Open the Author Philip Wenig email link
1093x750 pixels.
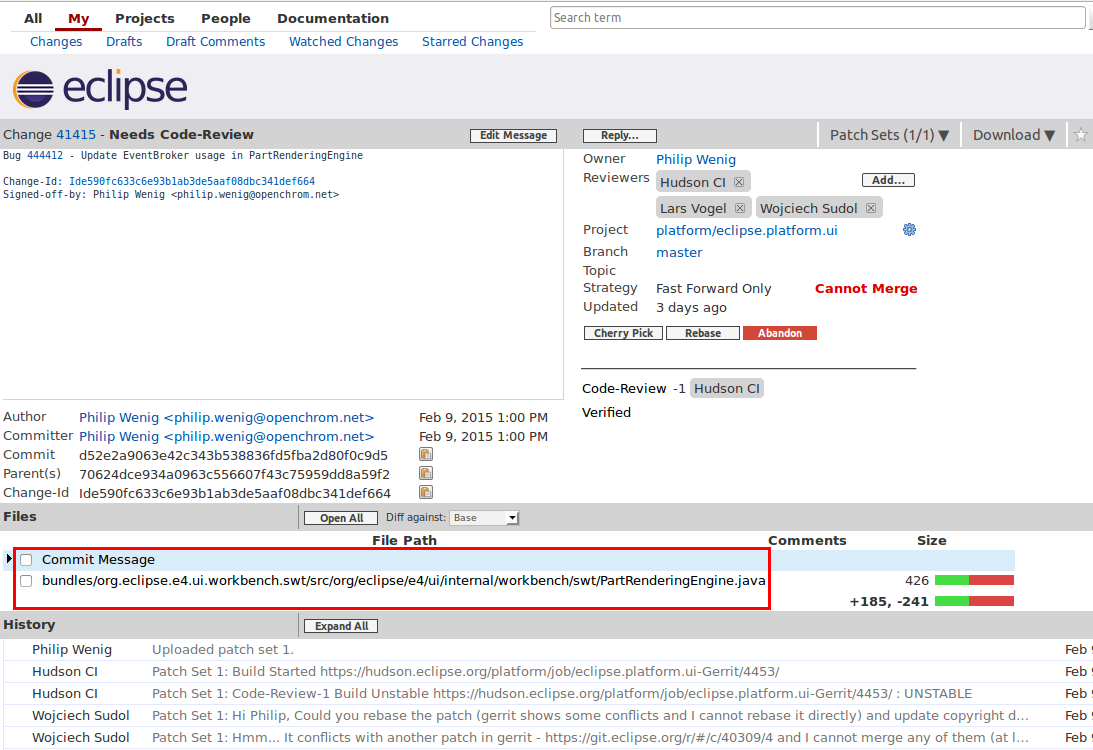click(x=227, y=418)
